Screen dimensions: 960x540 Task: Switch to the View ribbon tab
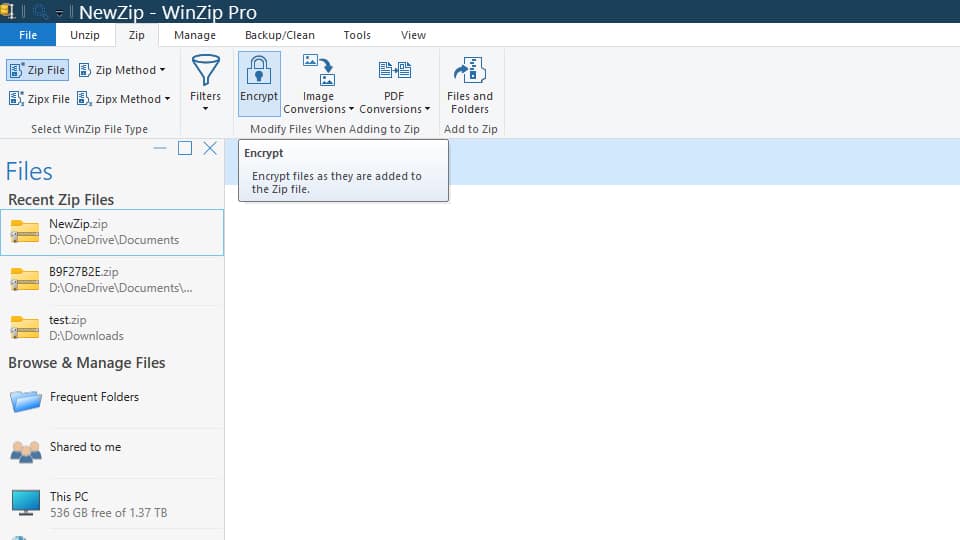click(x=413, y=35)
